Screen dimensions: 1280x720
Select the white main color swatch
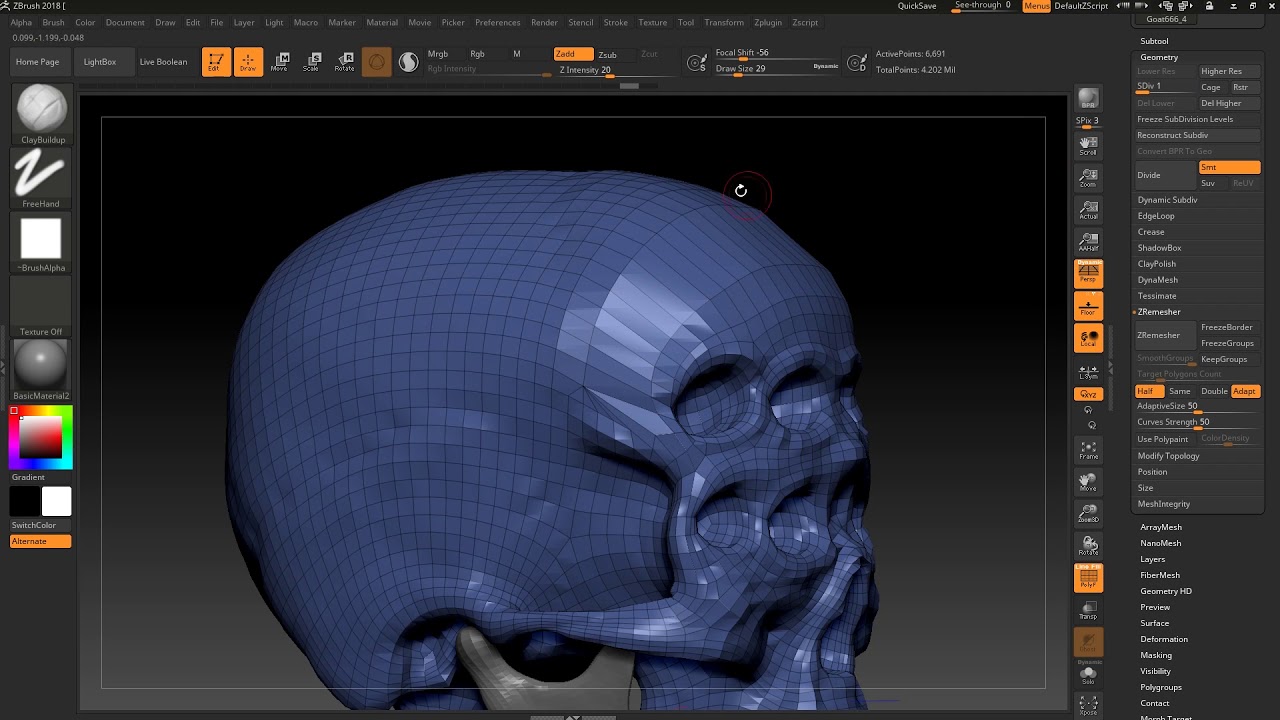pyautogui.click(x=56, y=501)
